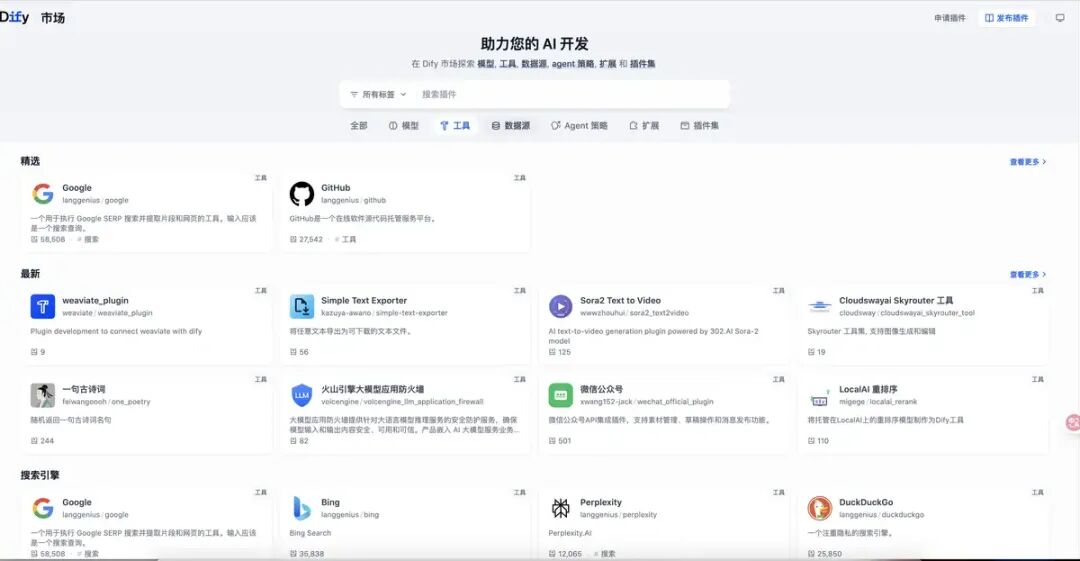Click the 市场 header label
The image size is (1080, 561).
53,18
